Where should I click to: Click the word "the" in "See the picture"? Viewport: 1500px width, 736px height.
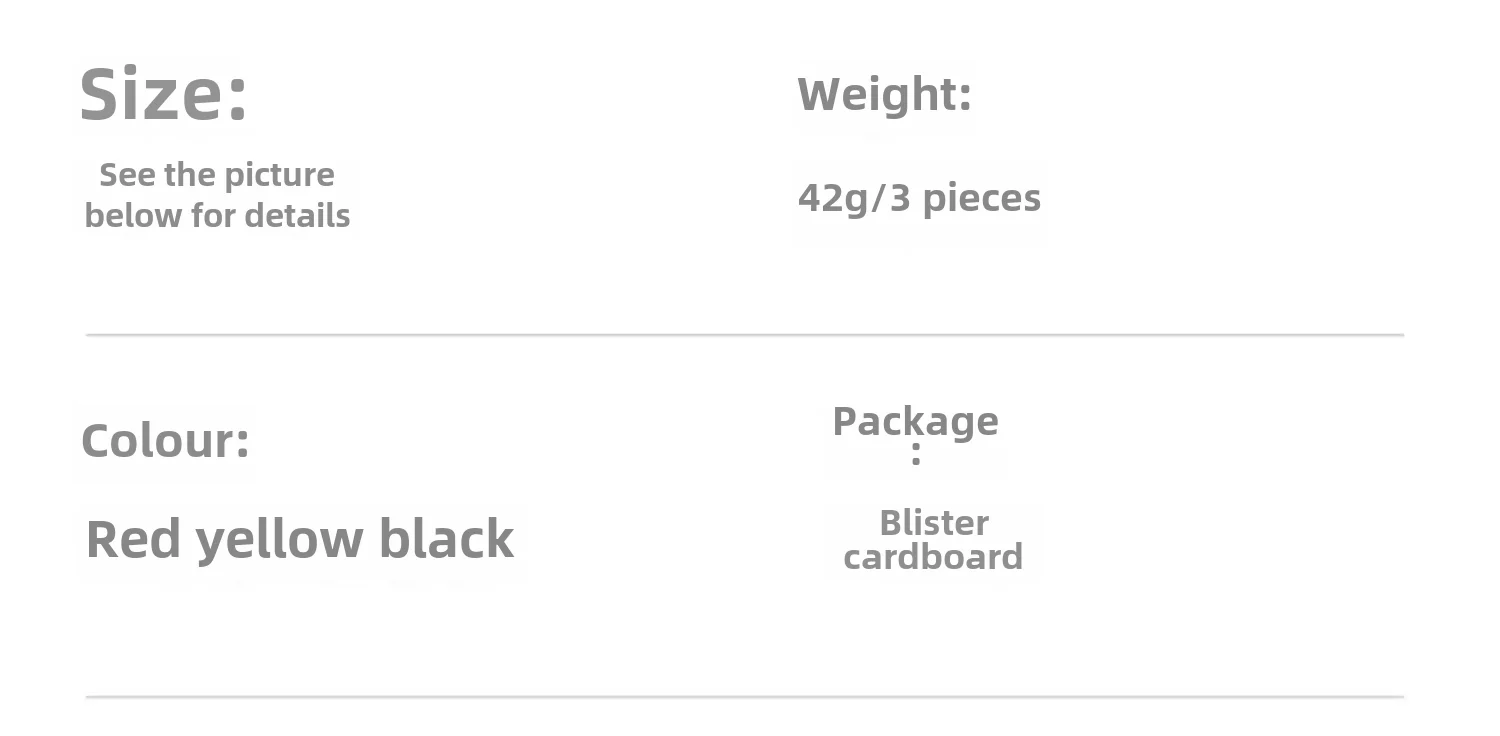[190, 175]
